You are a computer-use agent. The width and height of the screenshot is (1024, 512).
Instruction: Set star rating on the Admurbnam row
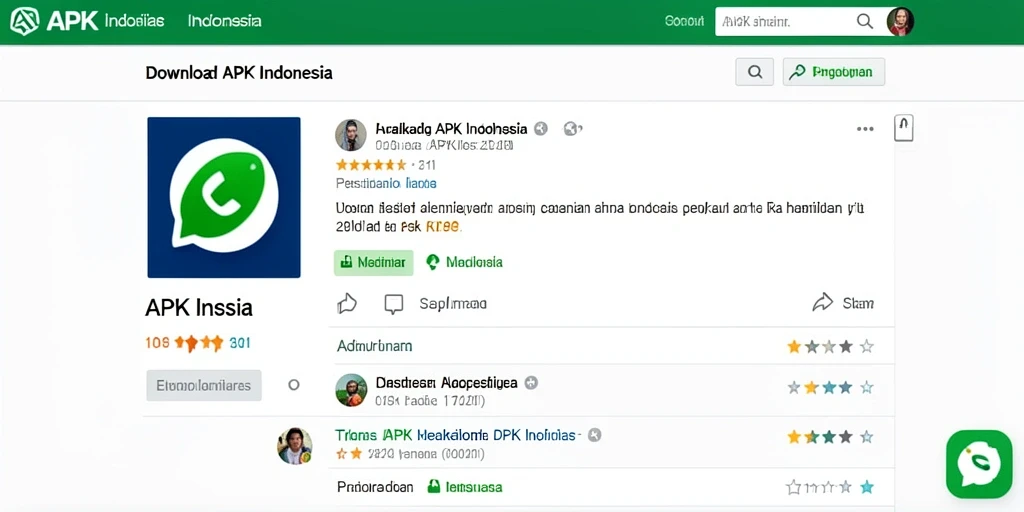830,347
